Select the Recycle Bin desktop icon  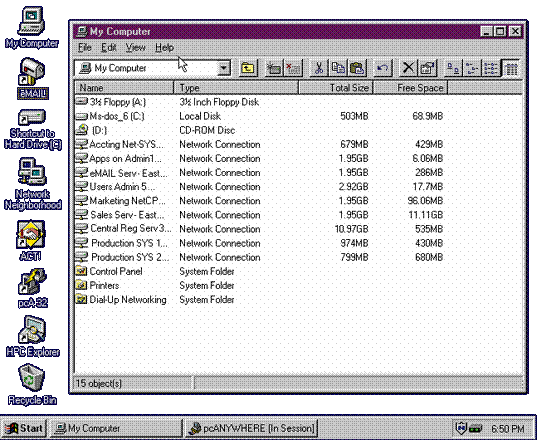[x=32, y=379]
